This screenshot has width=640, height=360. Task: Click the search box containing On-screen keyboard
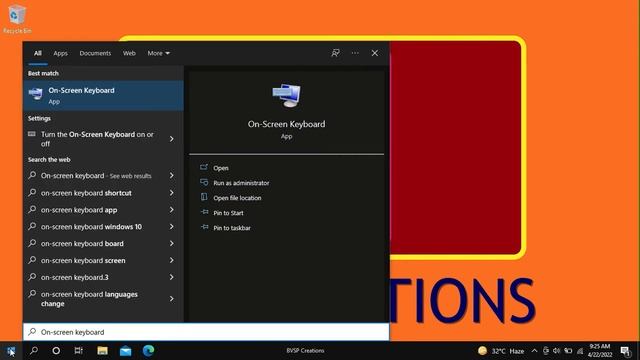(x=206, y=332)
